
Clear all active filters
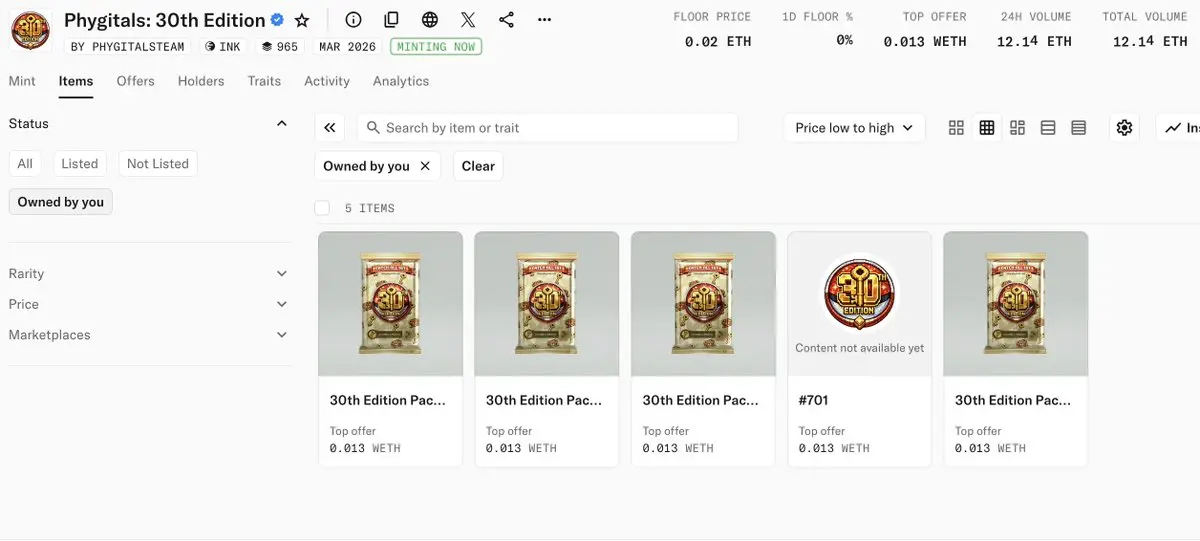coord(478,166)
